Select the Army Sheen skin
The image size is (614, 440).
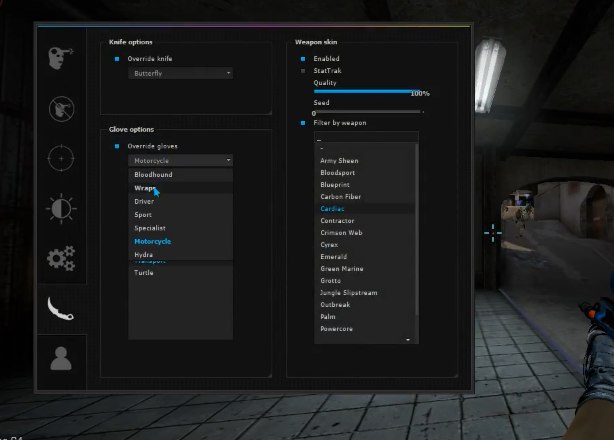[365, 160]
